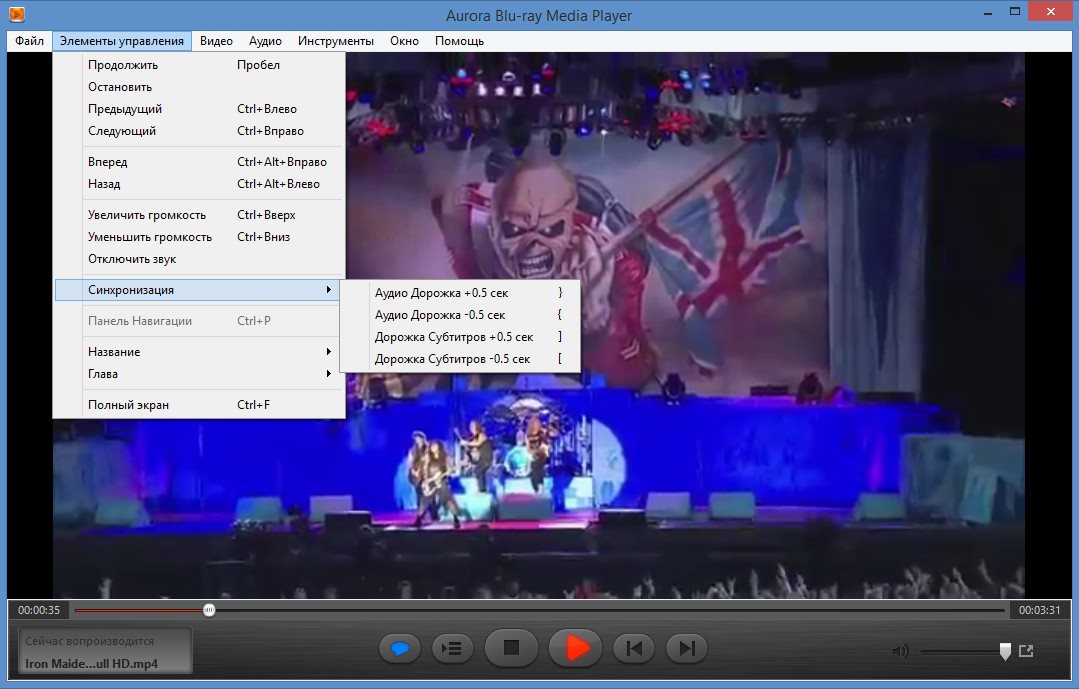Select Продолжить menu entry
Image resolution: width=1079 pixels, height=689 pixels.
199,65
